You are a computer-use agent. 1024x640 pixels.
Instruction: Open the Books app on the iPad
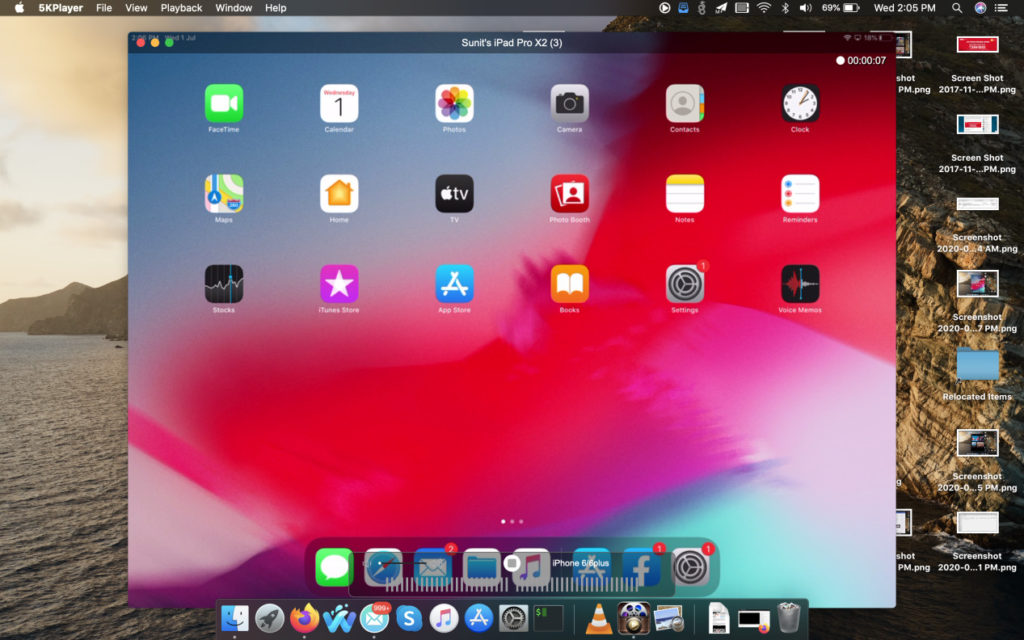click(569, 283)
